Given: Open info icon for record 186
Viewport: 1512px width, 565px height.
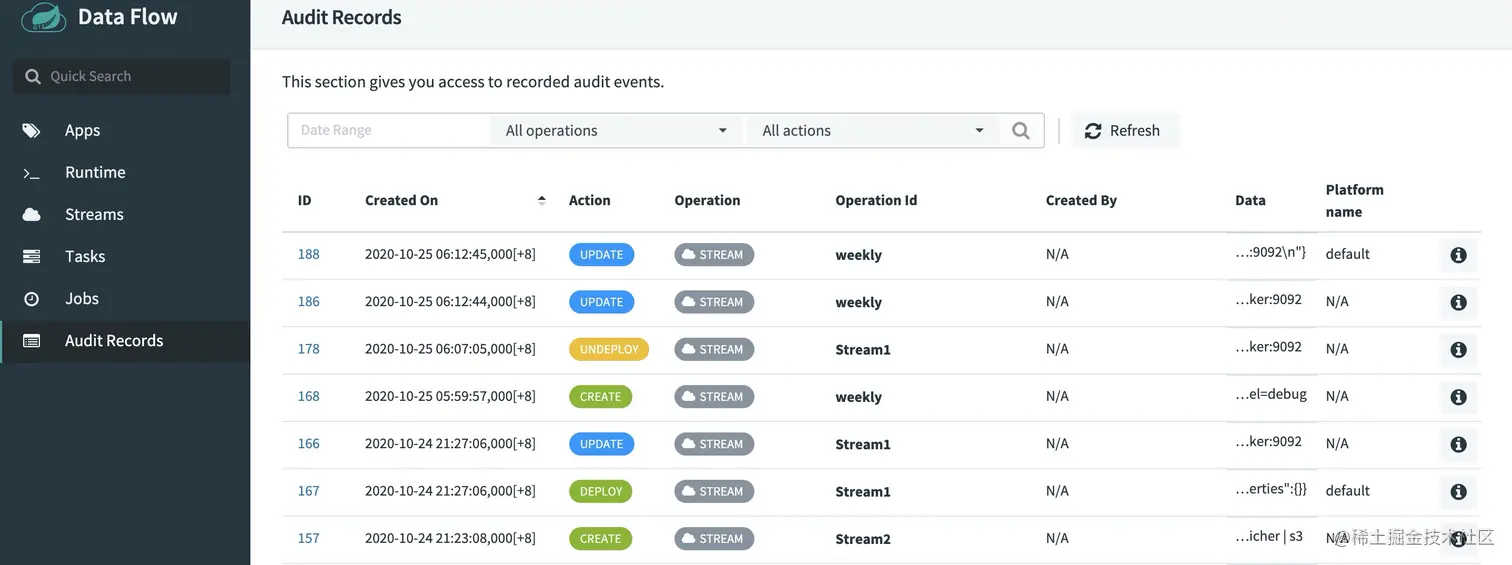Looking at the screenshot, I should point(1458,302).
